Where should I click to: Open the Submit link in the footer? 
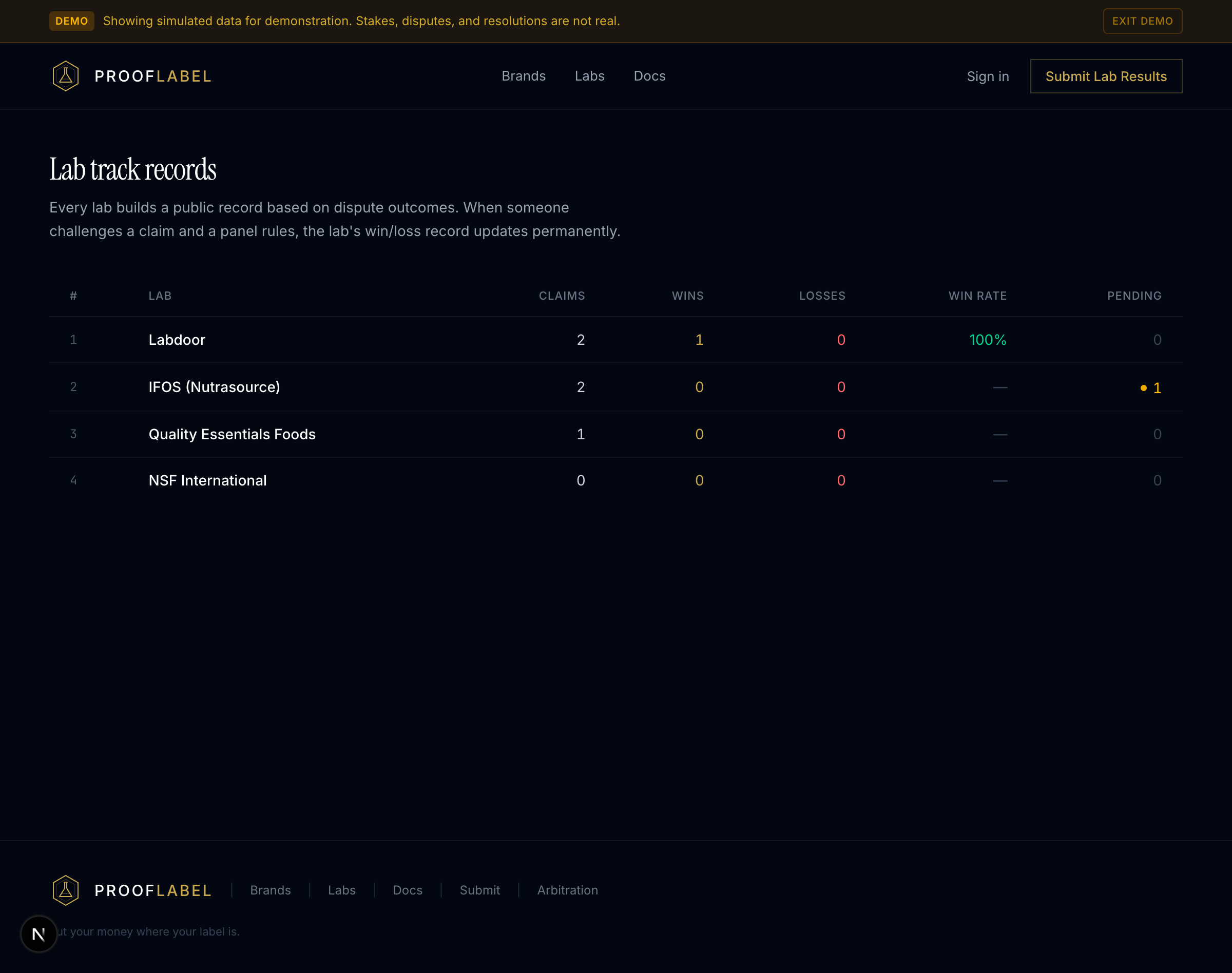[x=479, y=890]
